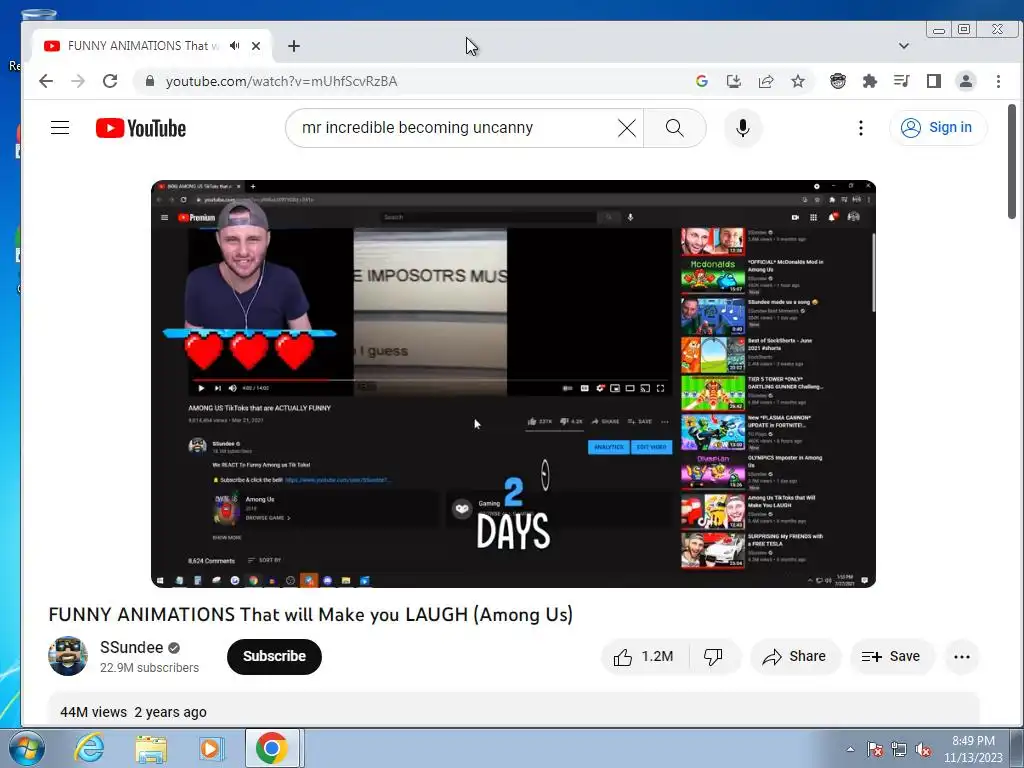The height and width of the screenshot is (768, 1024).
Task: Open the clock showing 8:49 PM
Action: [973, 749]
